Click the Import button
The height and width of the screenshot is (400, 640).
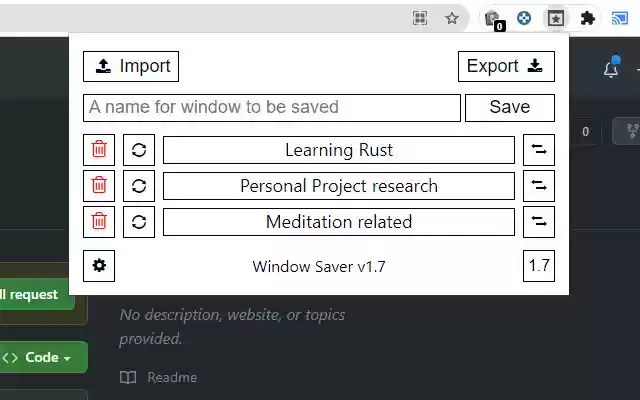[x=131, y=66]
